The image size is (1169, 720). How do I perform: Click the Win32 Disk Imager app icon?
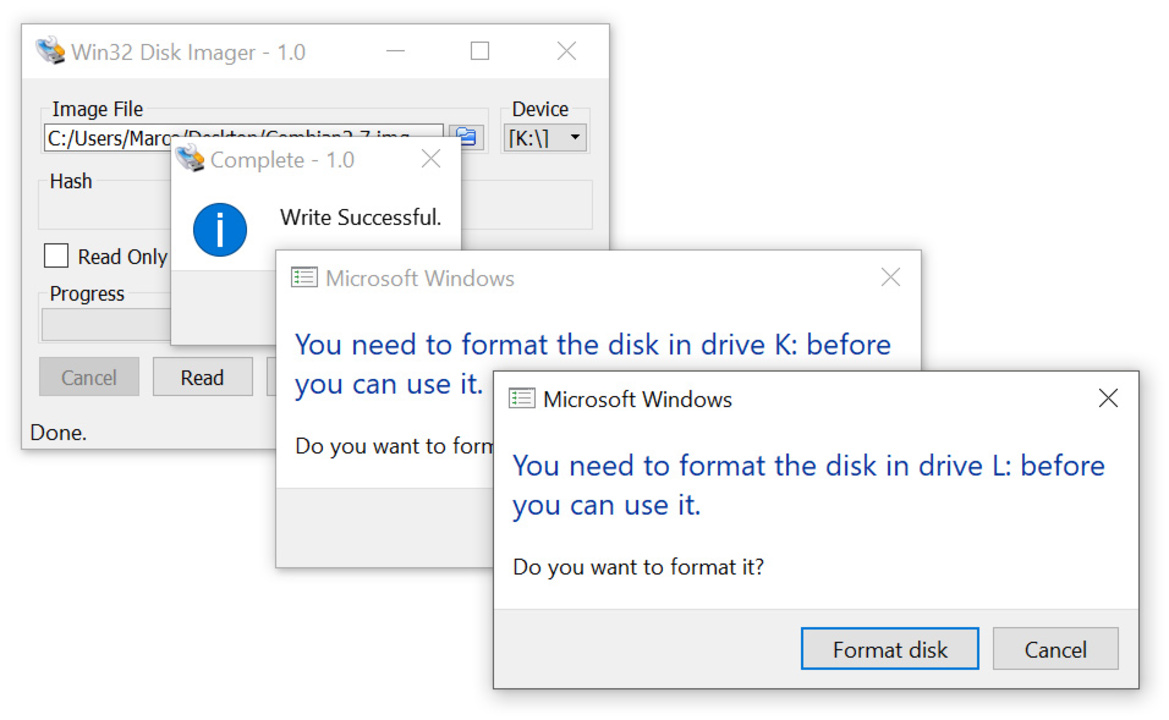(x=50, y=50)
